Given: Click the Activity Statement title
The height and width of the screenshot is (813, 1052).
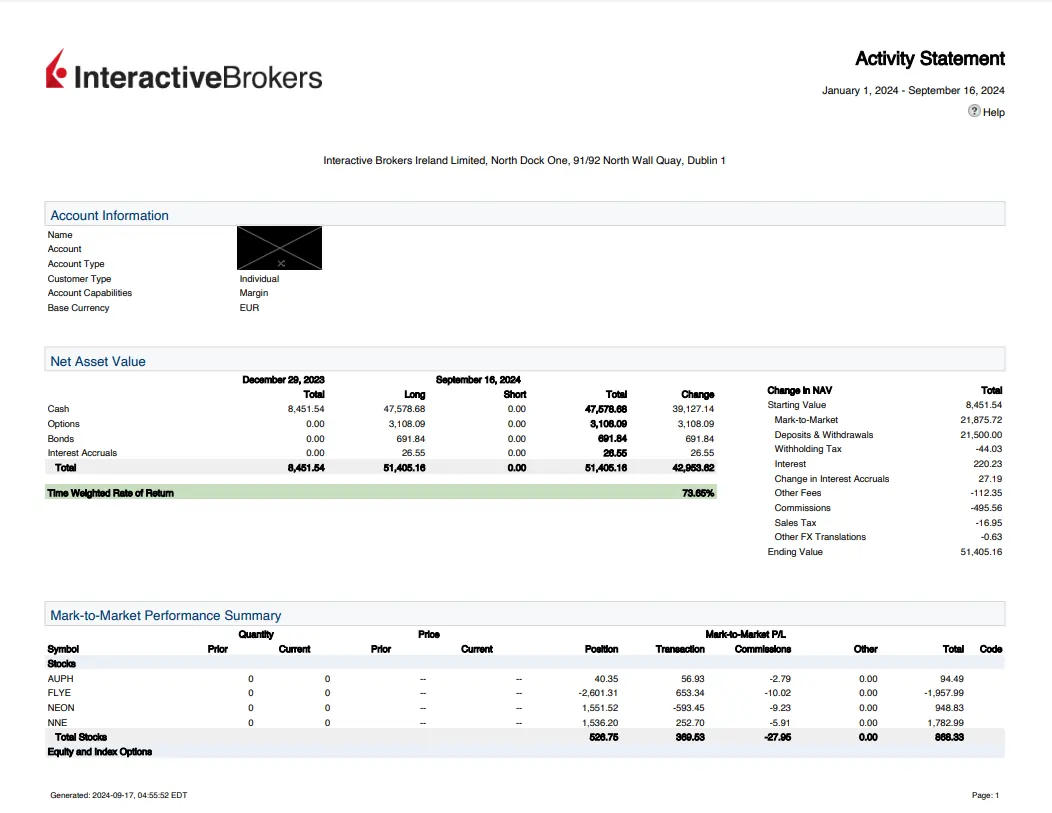Looking at the screenshot, I should click(x=929, y=59).
